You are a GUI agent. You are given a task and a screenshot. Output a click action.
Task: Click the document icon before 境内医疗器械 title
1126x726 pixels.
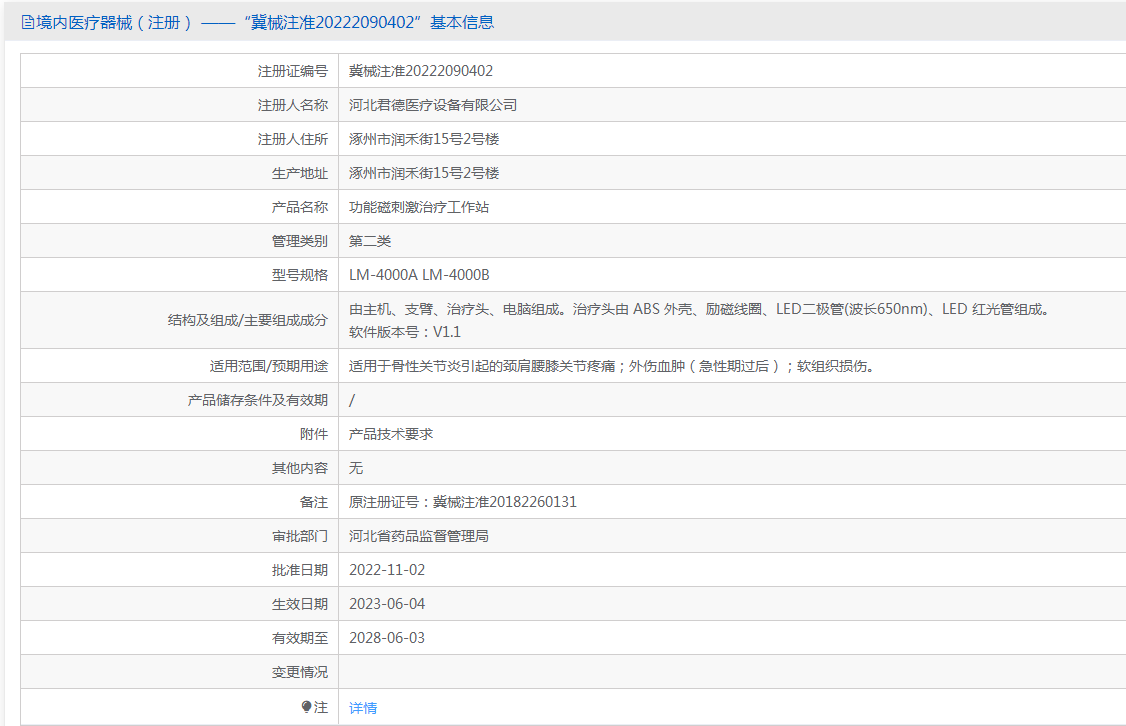click(x=28, y=23)
